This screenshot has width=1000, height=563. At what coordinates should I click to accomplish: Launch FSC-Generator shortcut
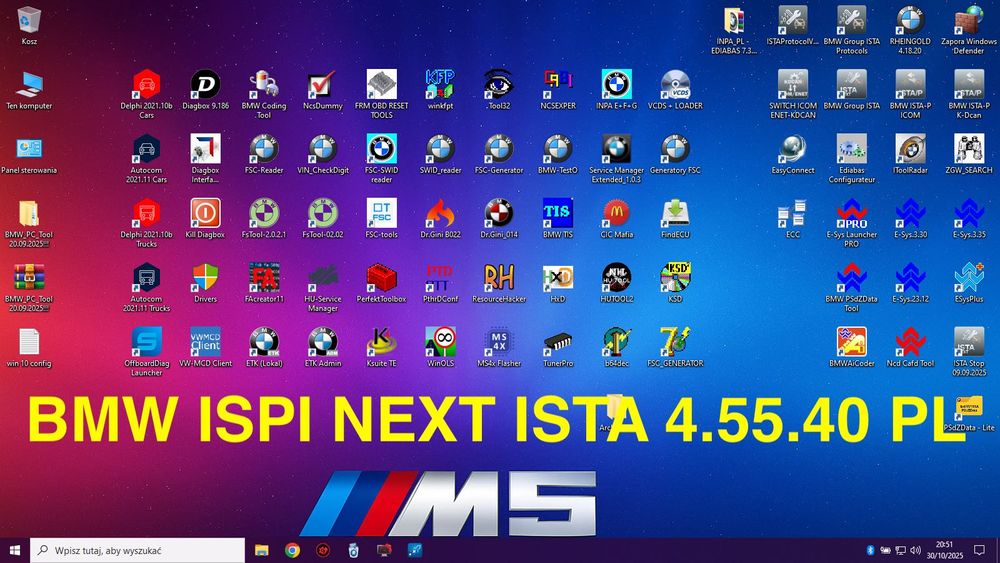click(499, 149)
